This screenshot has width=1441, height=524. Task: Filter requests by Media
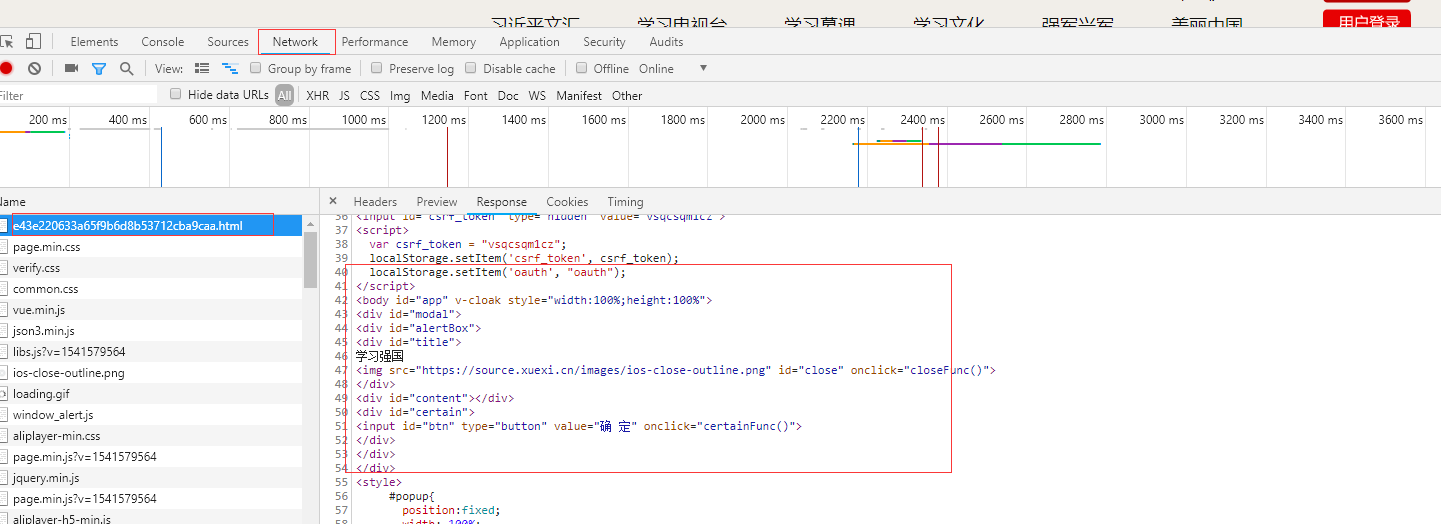pos(437,96)
